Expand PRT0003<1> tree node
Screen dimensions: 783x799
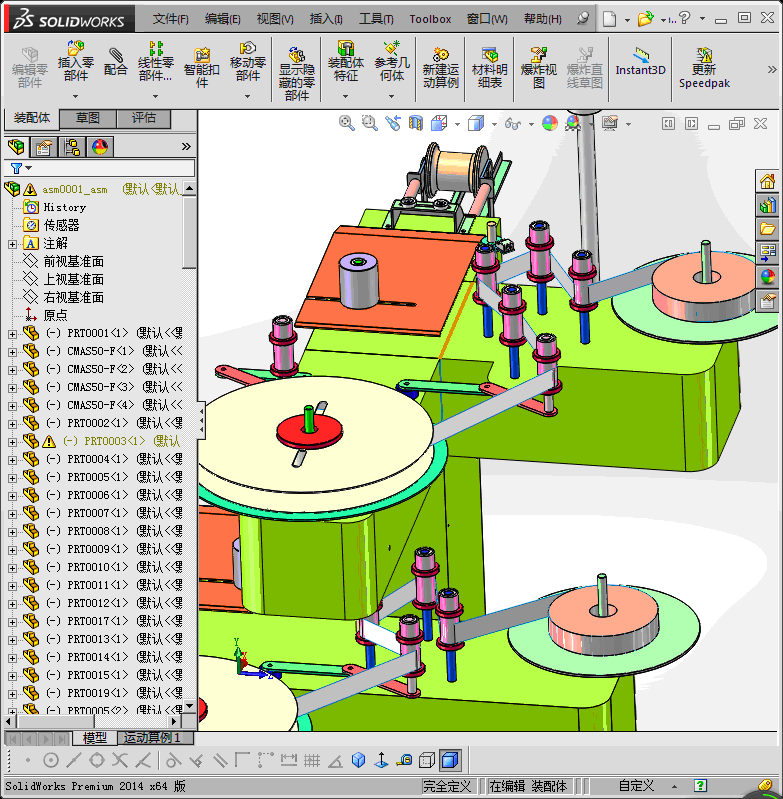click(x=12, y=442)
